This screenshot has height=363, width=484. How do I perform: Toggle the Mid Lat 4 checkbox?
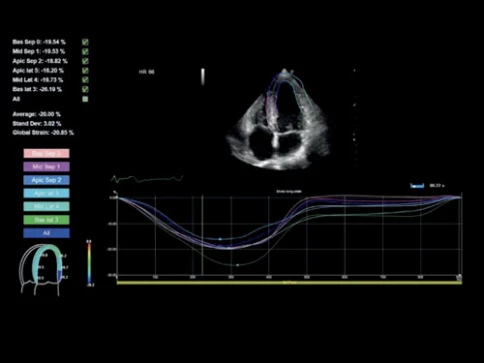coord(85,80)
